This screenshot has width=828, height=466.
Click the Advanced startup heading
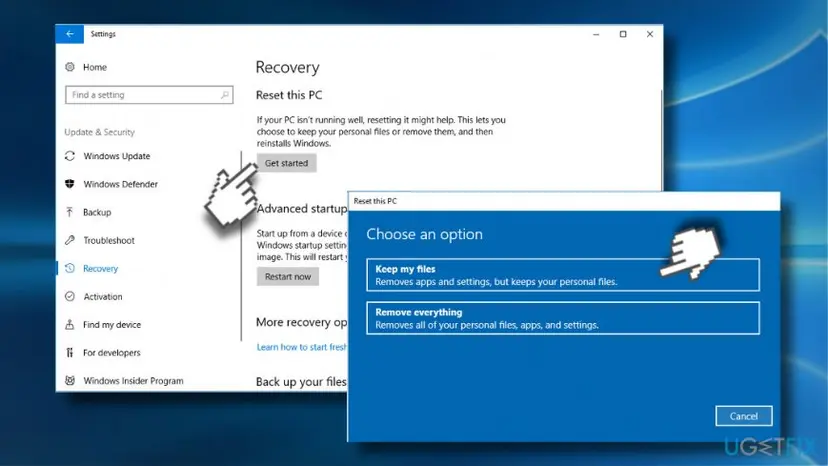tap(302, 209)
